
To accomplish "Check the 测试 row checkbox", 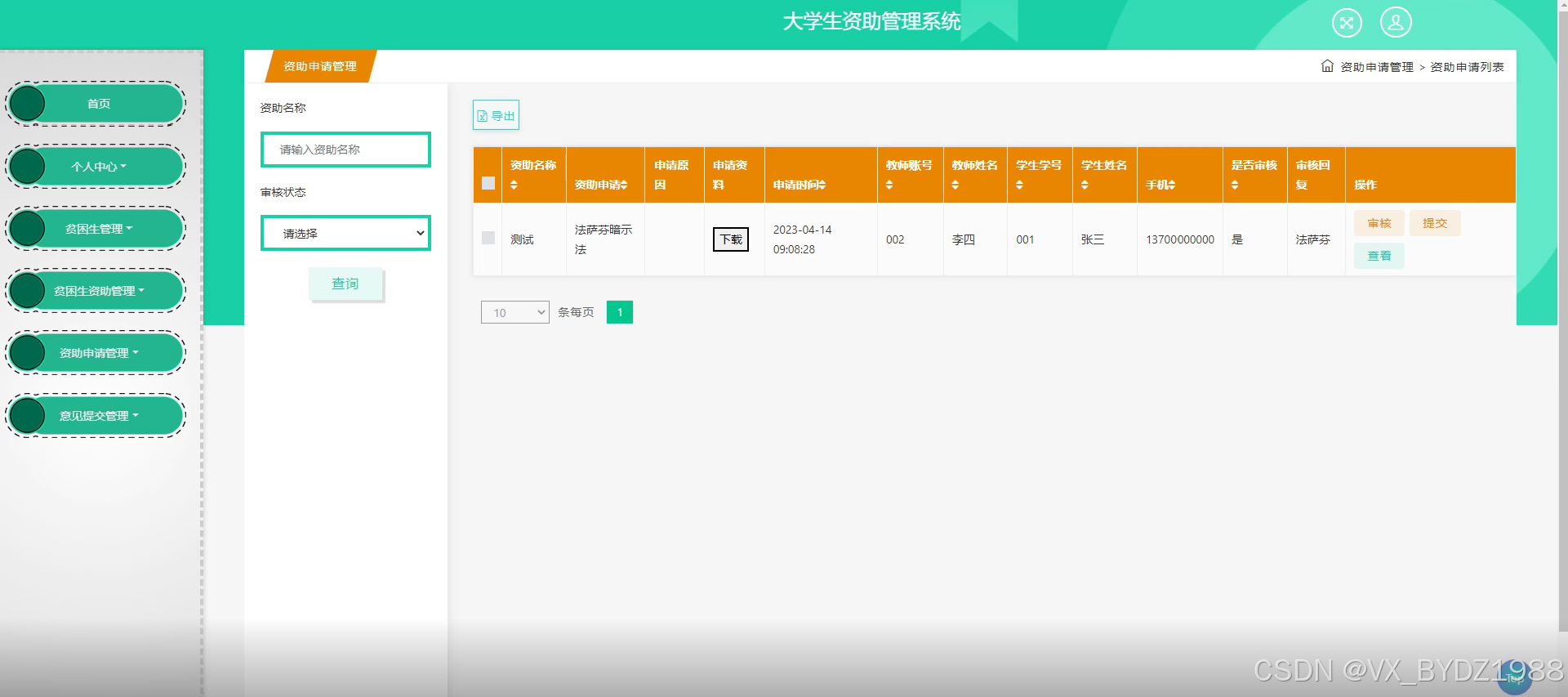I will [488, 238].
